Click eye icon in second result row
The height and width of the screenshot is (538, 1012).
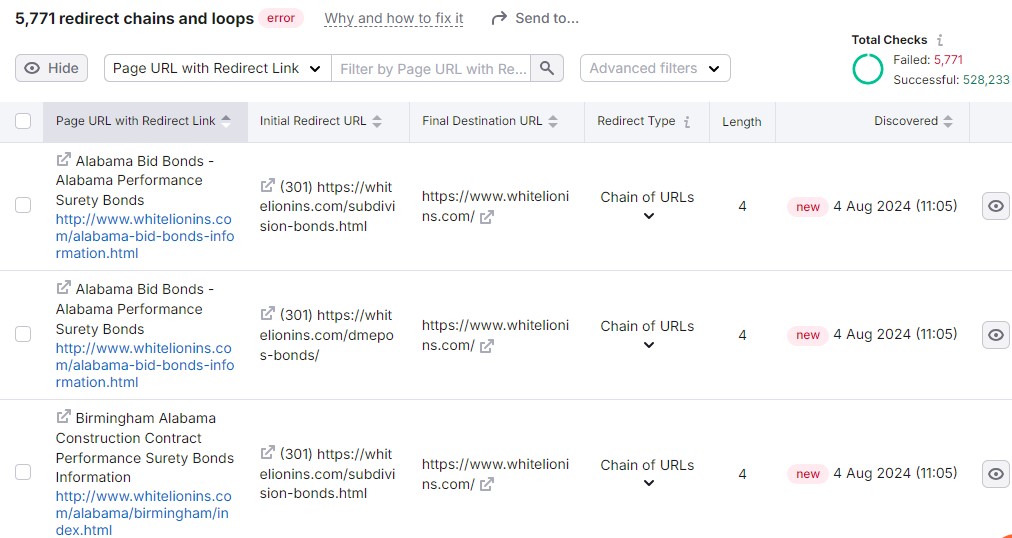[x=995, y=335]
